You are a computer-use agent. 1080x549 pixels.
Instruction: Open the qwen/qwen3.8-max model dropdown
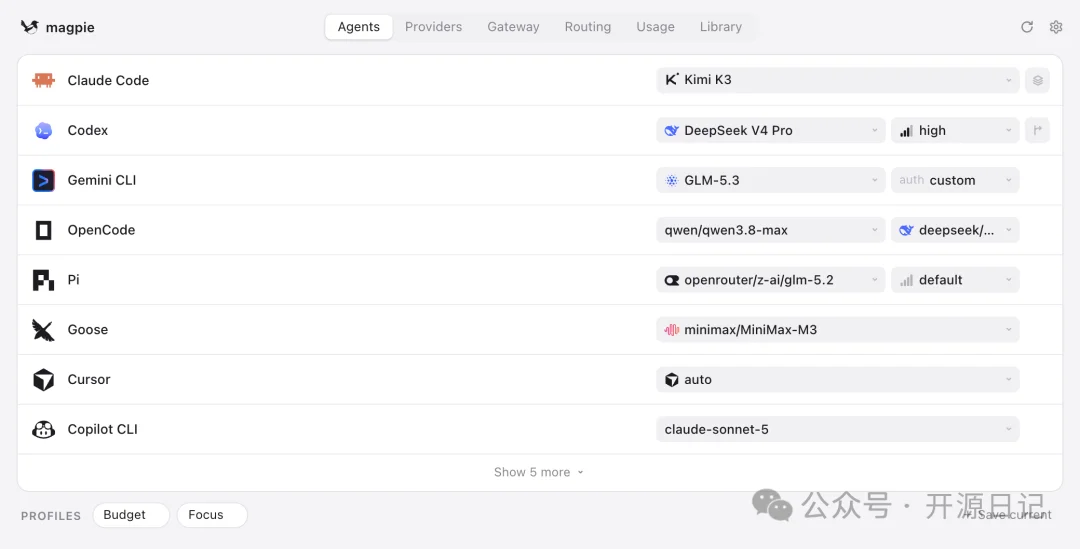771,230
